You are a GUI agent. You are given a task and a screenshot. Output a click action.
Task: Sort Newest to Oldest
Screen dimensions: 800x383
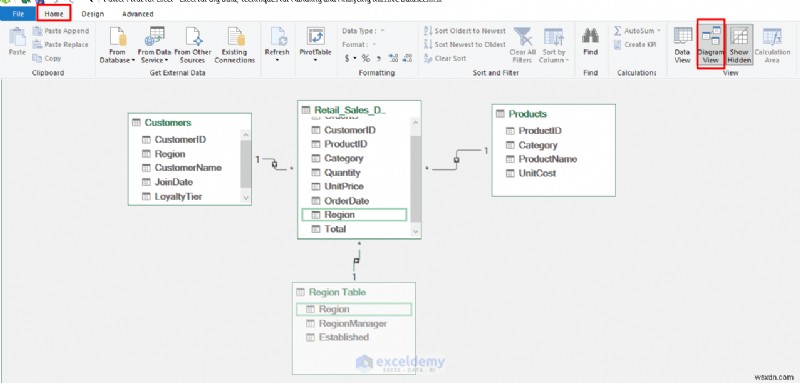click(x=465, y=44)
